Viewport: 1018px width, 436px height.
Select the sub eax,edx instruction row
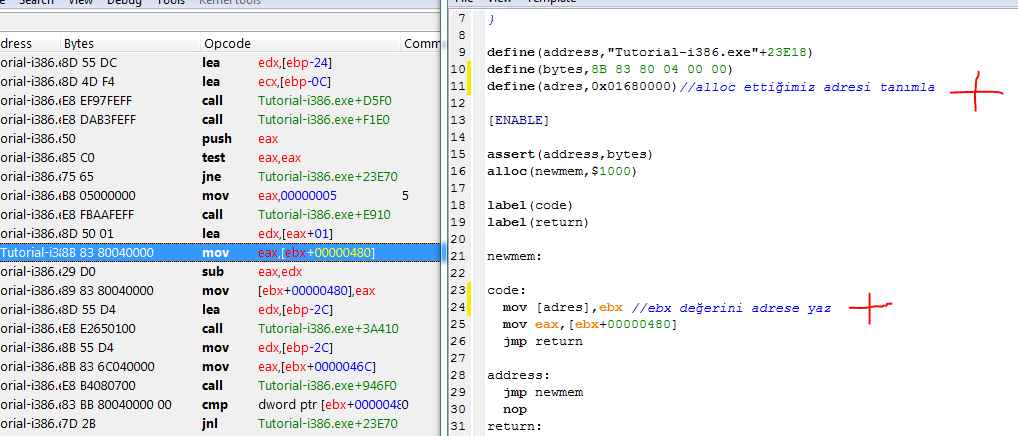click(219, 271)
